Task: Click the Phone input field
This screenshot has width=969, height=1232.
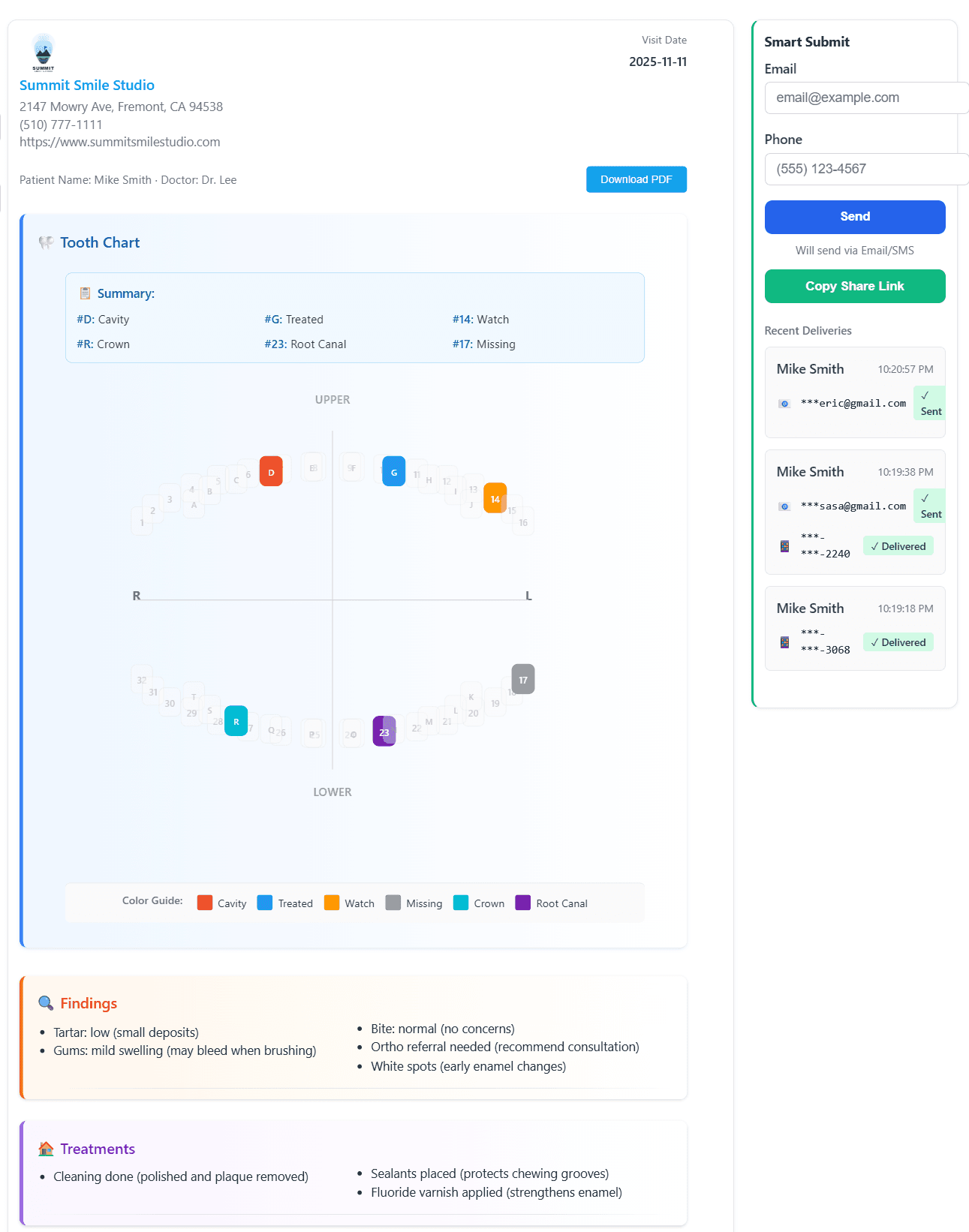Action: 867,169
